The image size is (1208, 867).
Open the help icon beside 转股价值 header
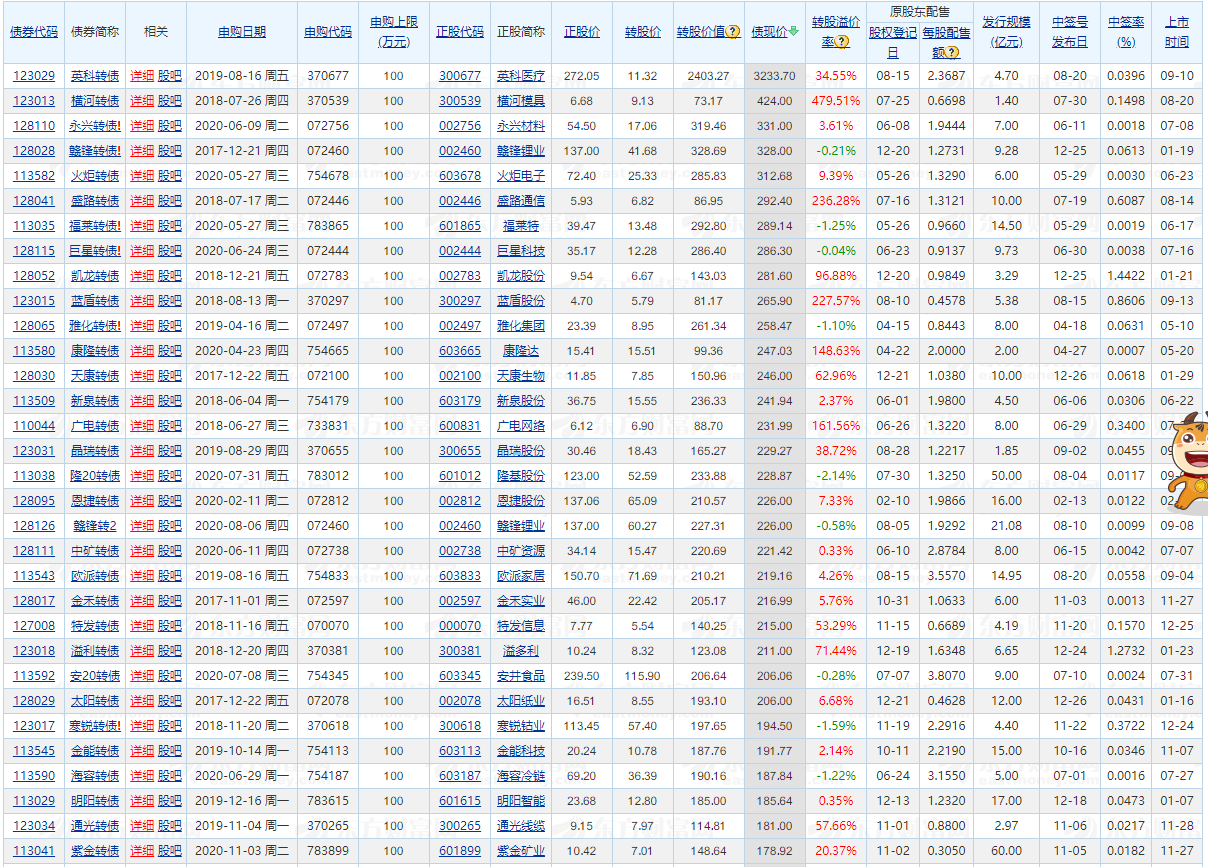pyautogui.click(x=734, y=32)
